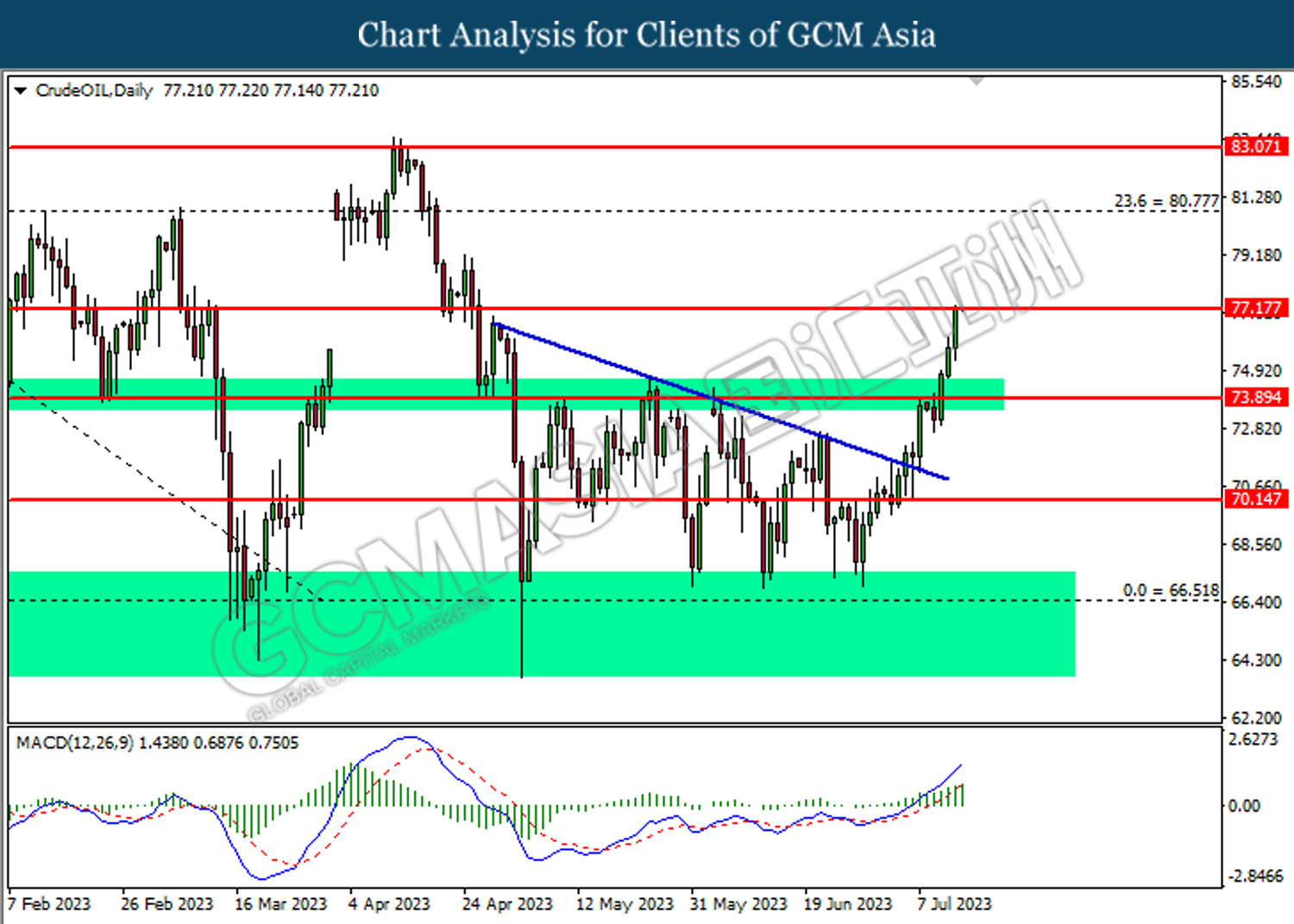
Task: Click the 24 Apr 2023 date label
Action: [x=507, y=904]
